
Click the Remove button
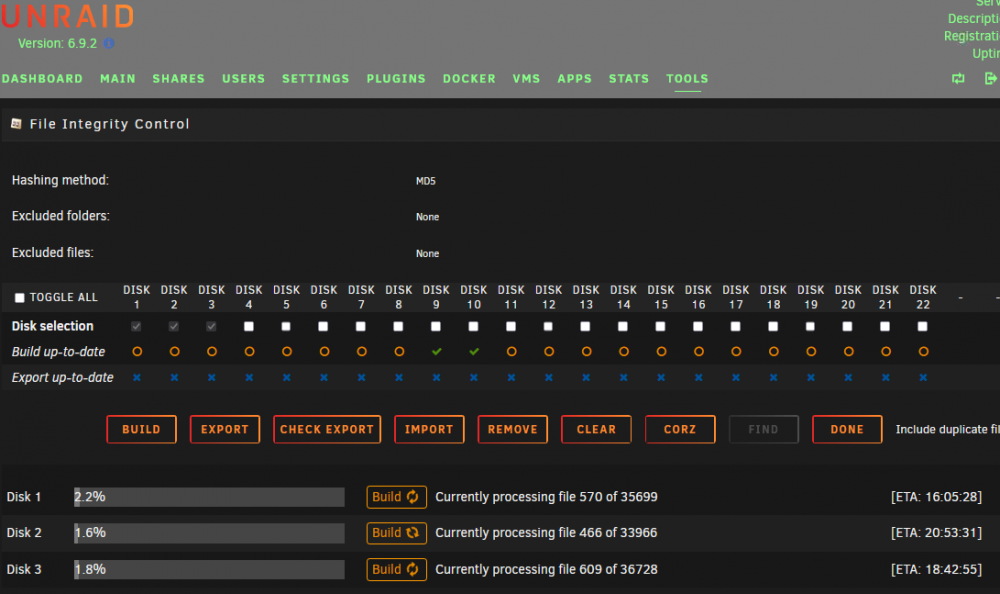[x=513, y=429]
